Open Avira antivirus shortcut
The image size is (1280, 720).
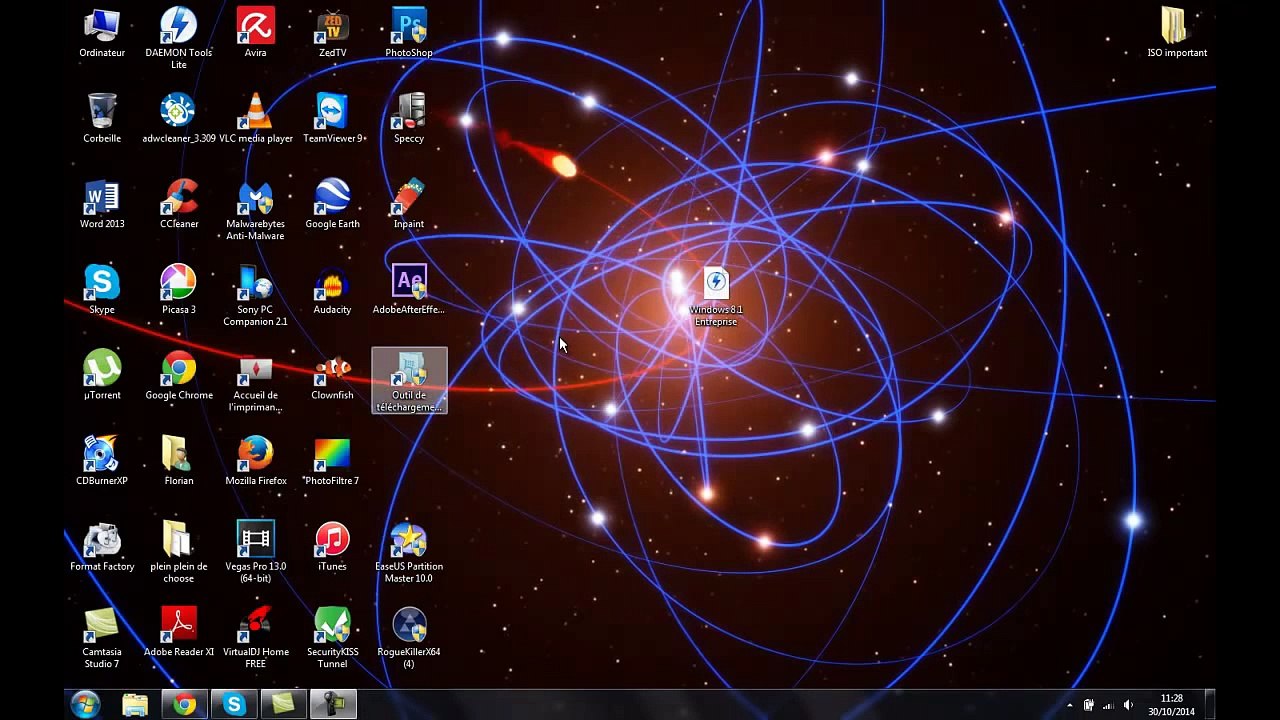(255, 33)
